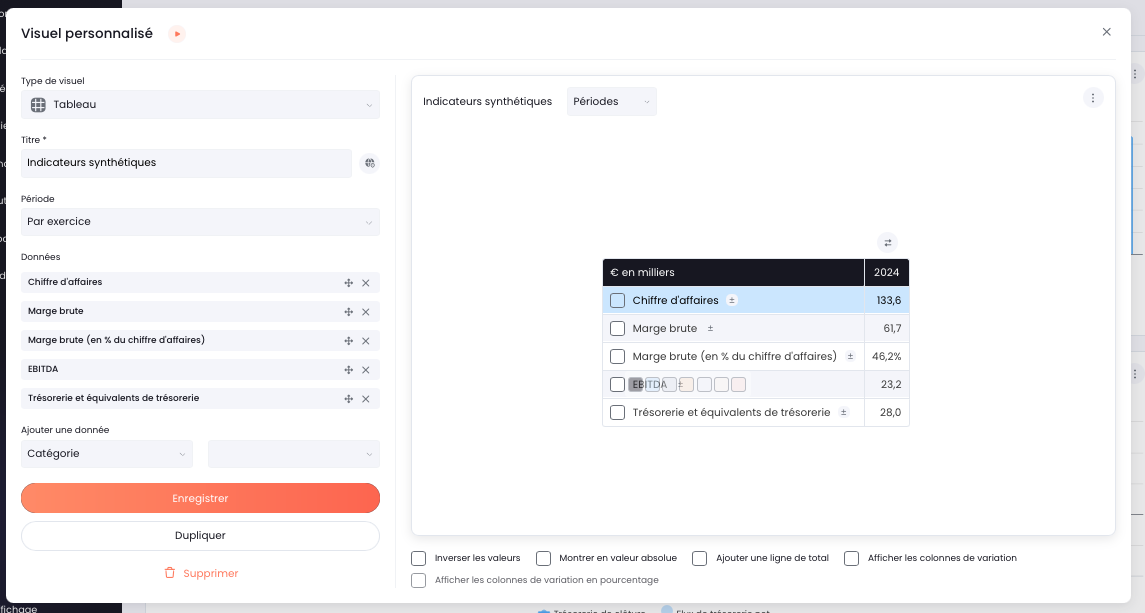Image resolution: width=1145 pixels, height=613 pixels.
Task: Click the 2024 column header
Action: [x=886, y=273]
